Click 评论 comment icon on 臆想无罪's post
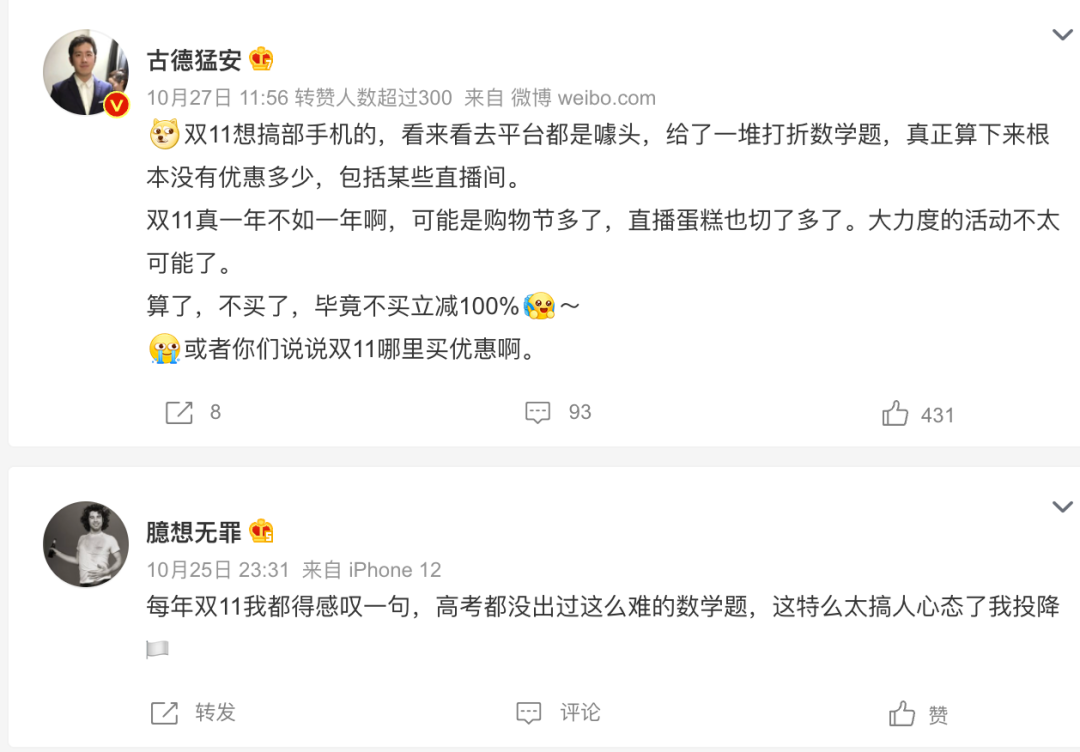 [529, 713]
